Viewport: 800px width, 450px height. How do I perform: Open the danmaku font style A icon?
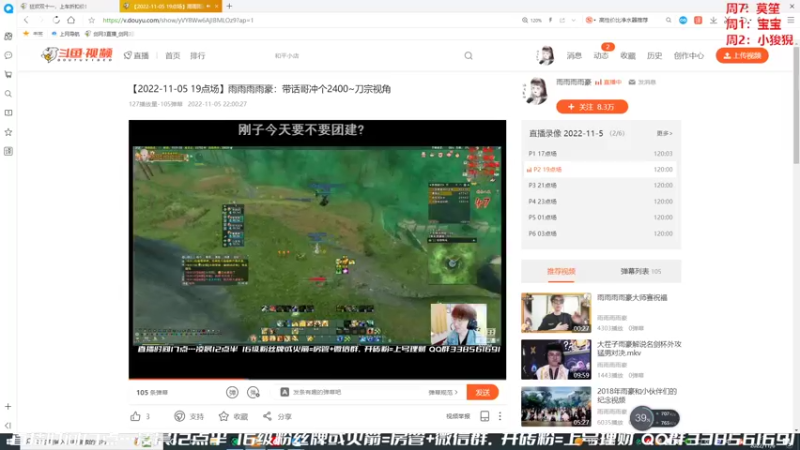(285, 392)
